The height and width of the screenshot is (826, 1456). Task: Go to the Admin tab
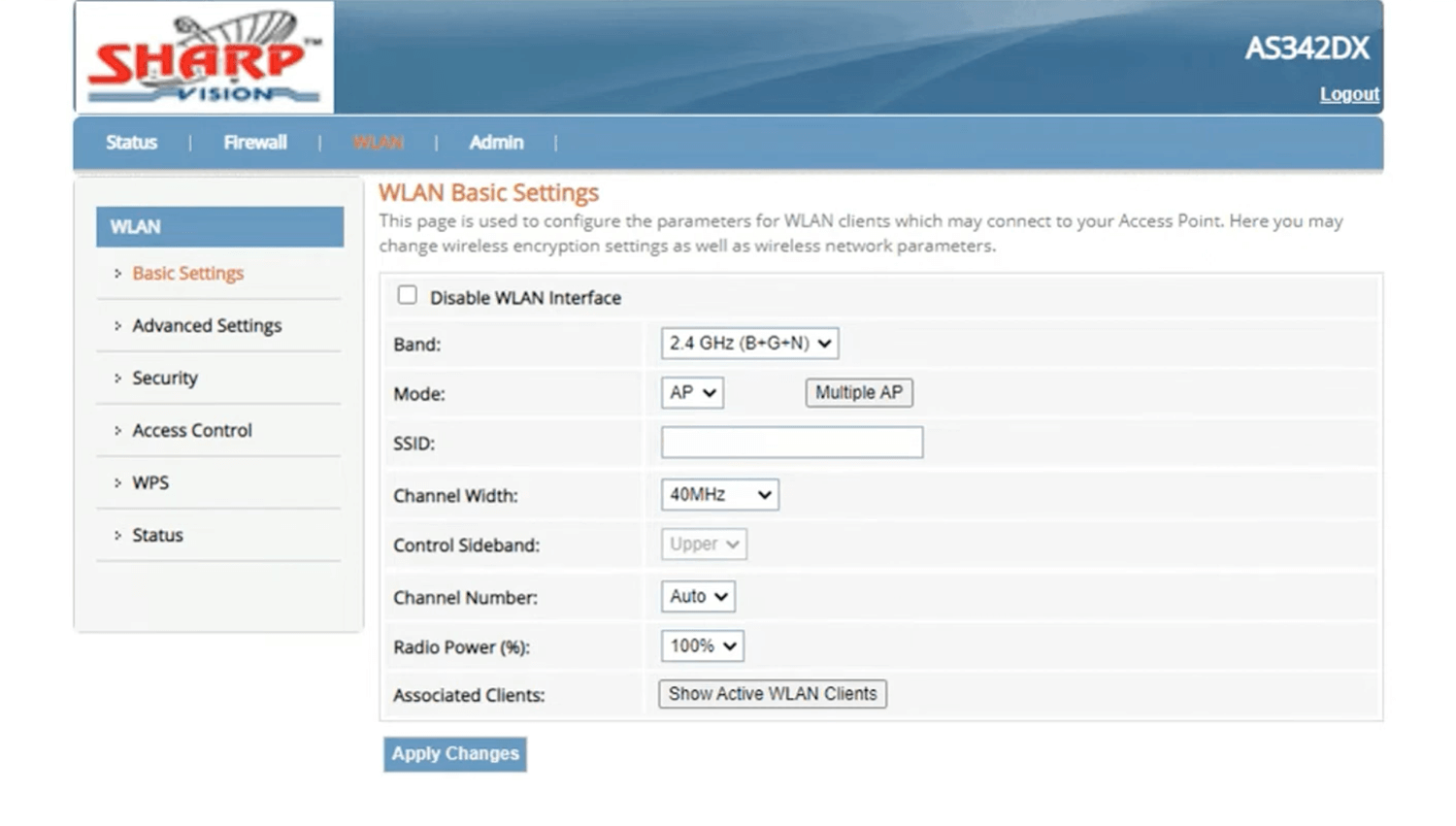(496, 143)
